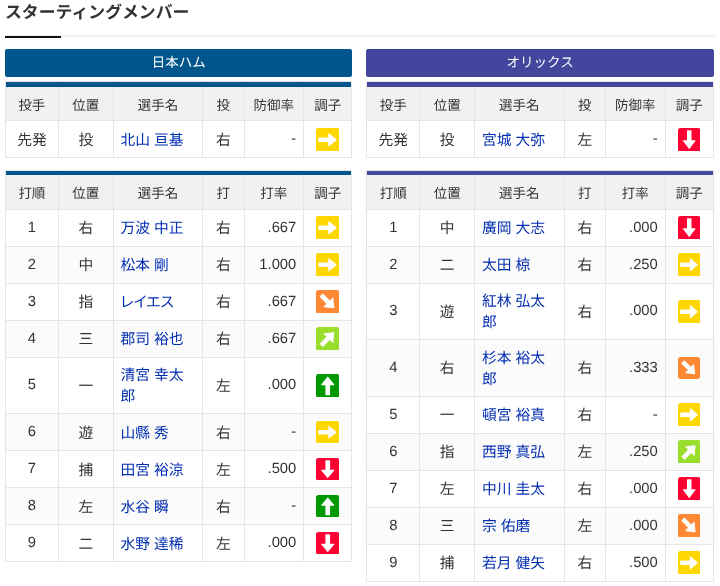Open 田宮 裕涼 player link
Image resolution: width=720 pixels, height=586 pixels.
pos(152,469)
